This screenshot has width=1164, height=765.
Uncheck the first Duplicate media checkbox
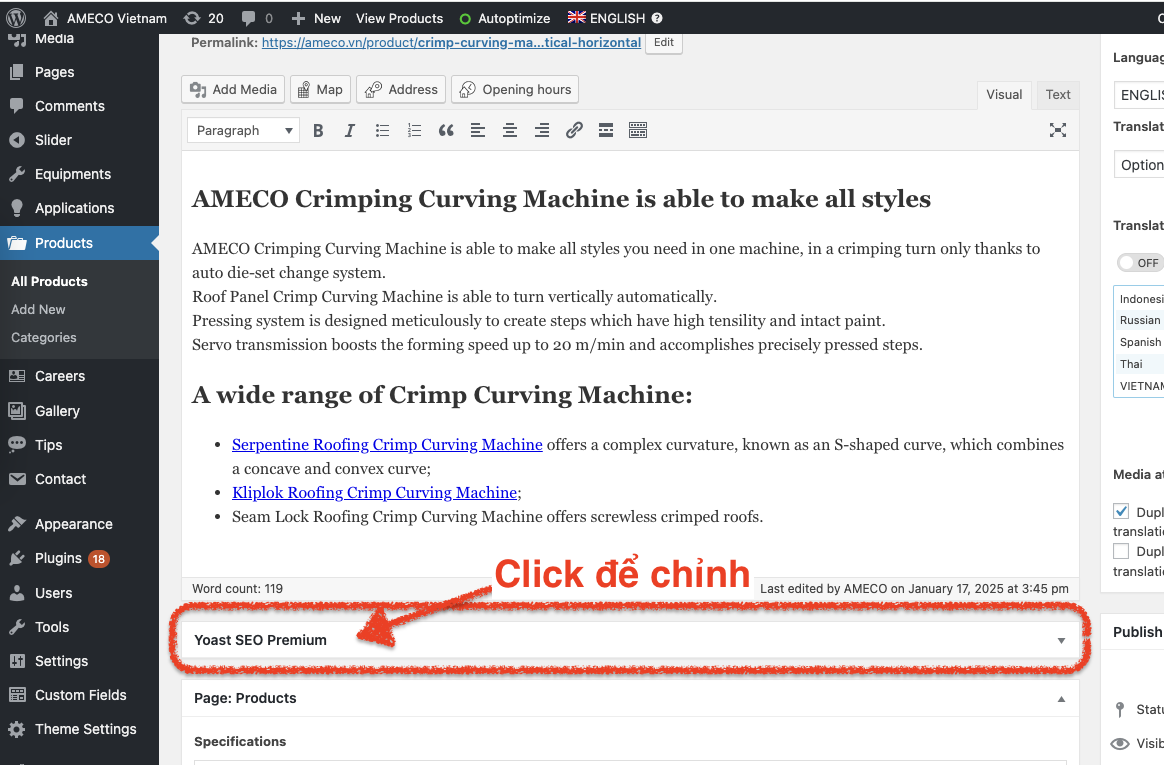coord(1121,511)
